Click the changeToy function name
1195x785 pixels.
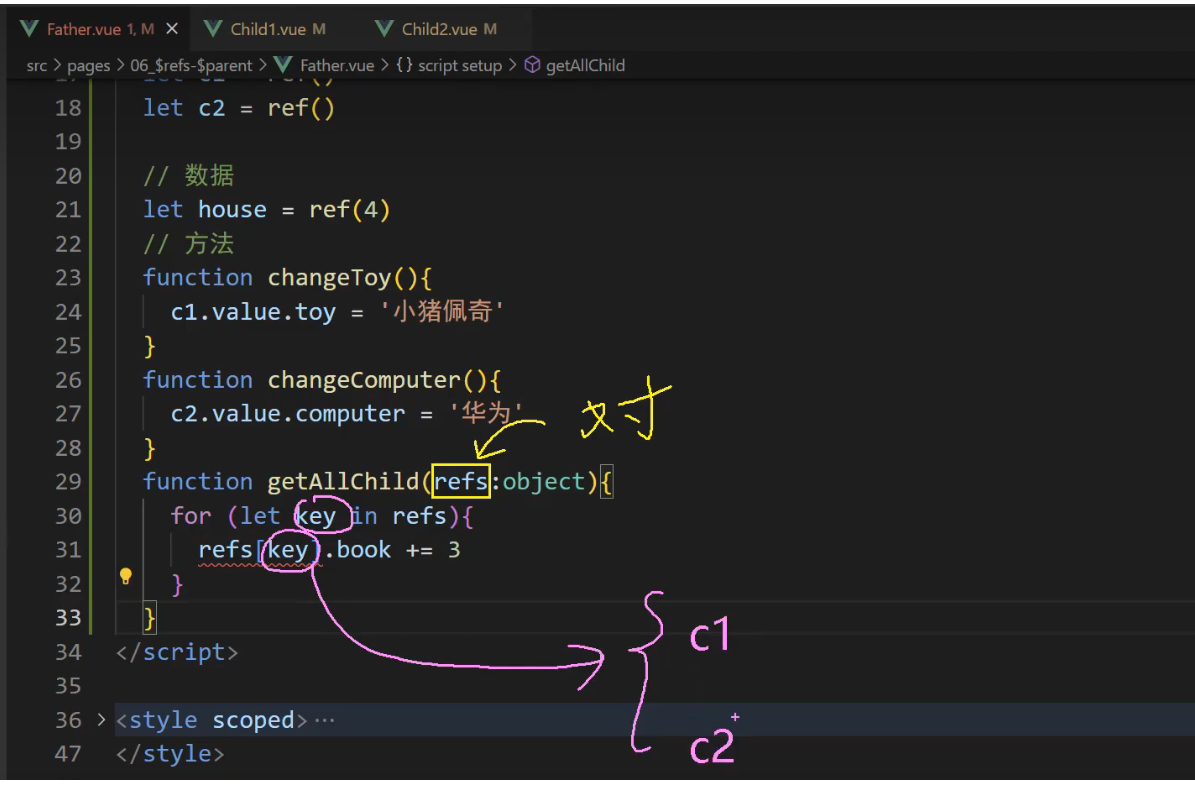tap(329, 278)
